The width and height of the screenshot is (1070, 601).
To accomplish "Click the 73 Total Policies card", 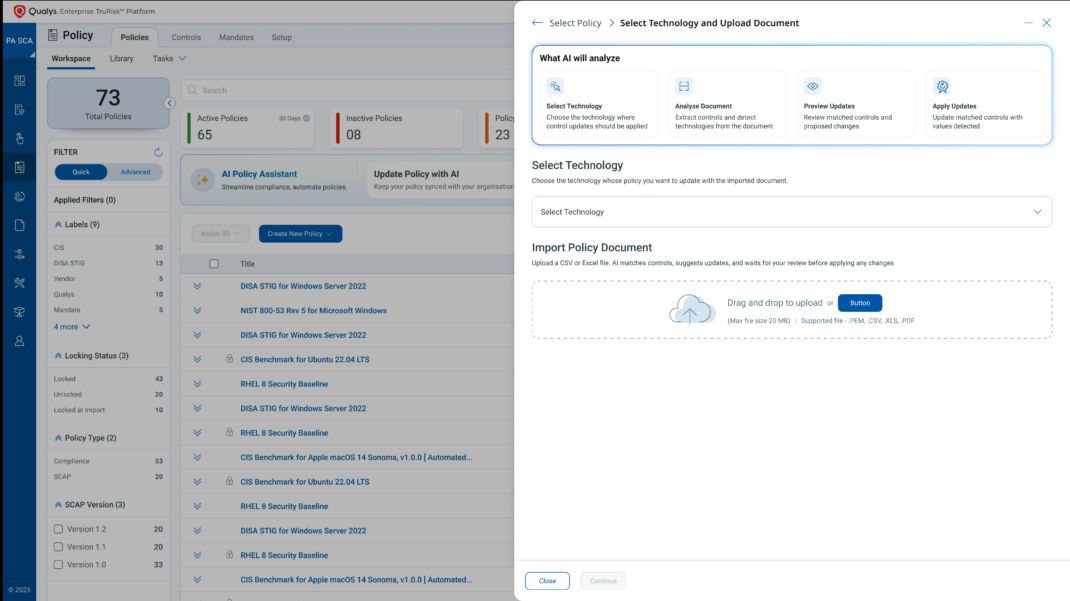I will 108,103.
